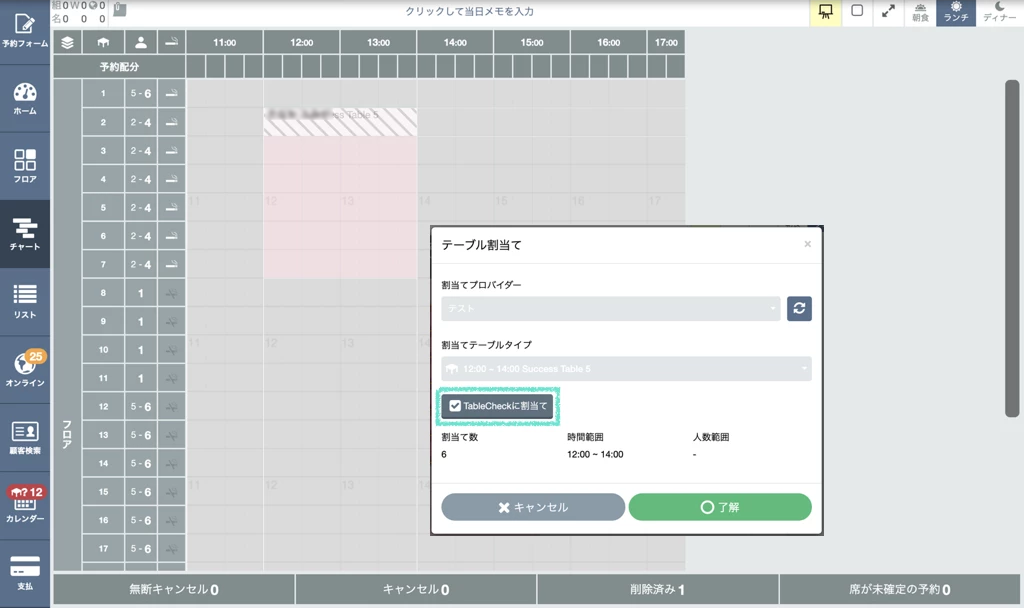This screenshot has width=1024, height=608.
Task: Toggle the fullscreen expand arrows icon
Action: point(888,12)
